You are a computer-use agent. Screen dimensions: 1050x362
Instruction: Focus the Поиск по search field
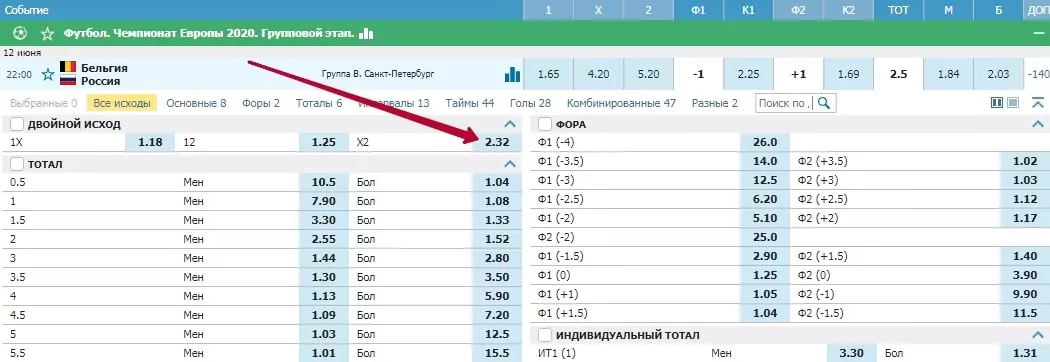point(785,103)
